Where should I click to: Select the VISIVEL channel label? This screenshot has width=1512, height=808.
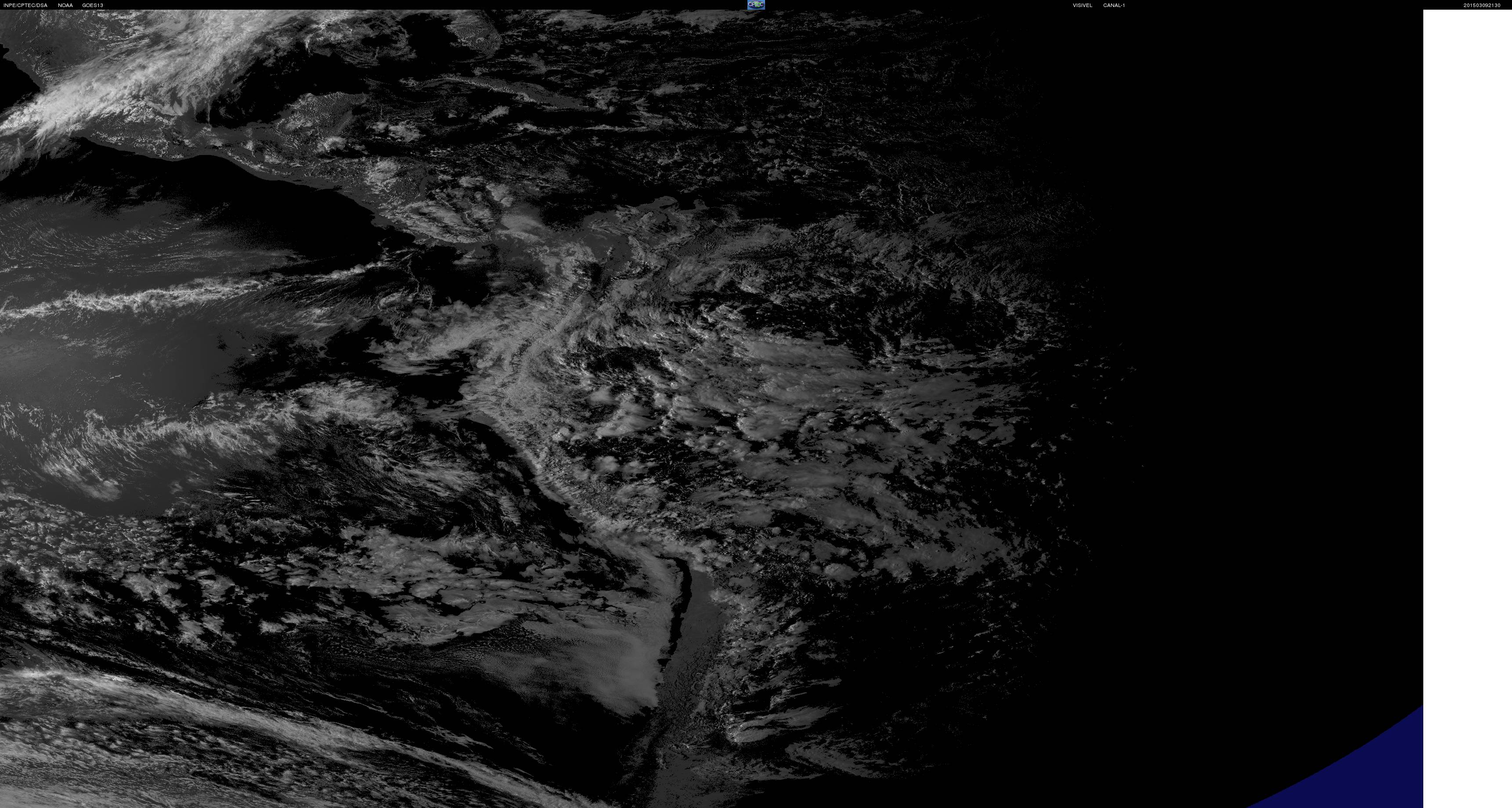tap(1083, 5)
